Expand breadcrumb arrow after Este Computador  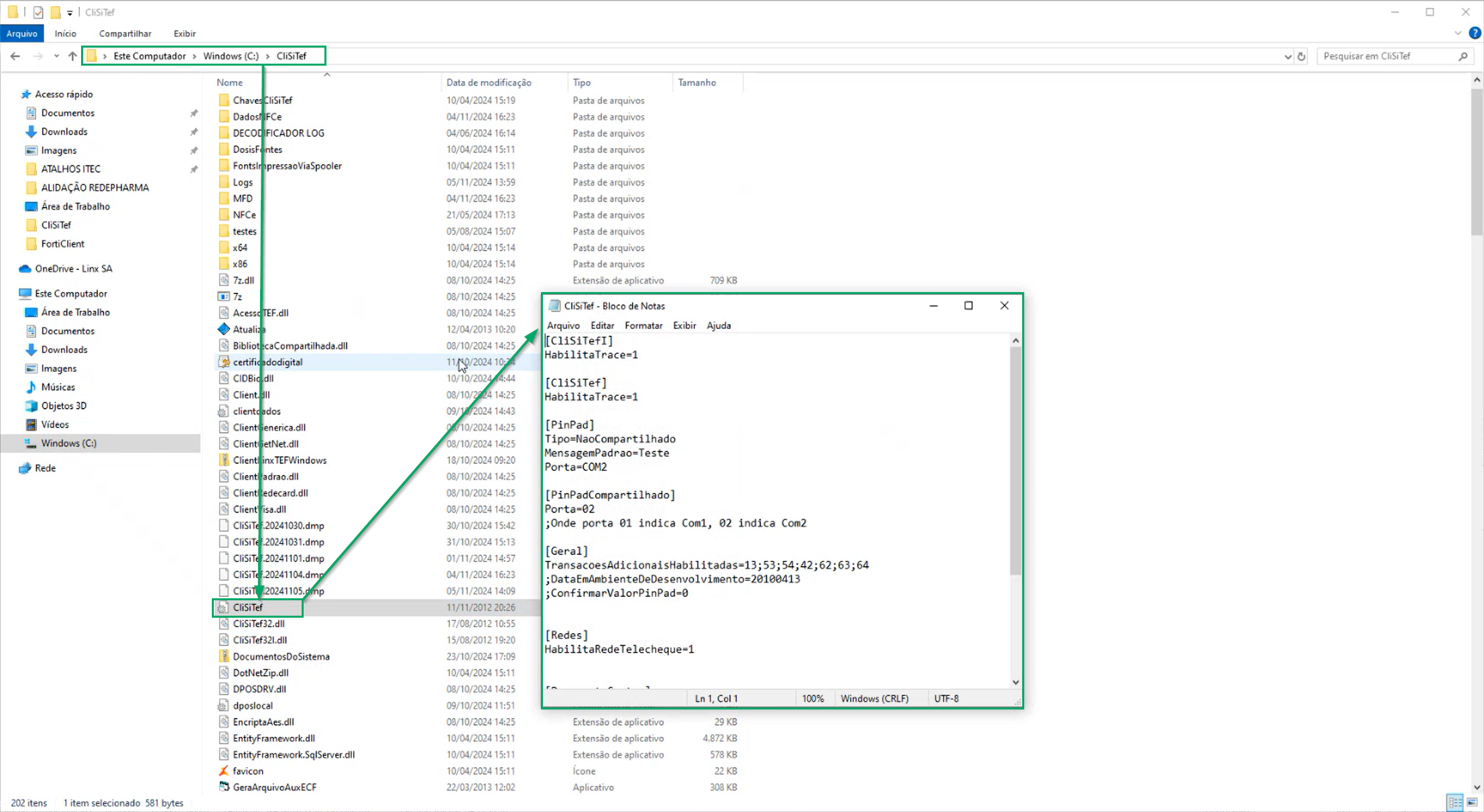coord(195,56)
